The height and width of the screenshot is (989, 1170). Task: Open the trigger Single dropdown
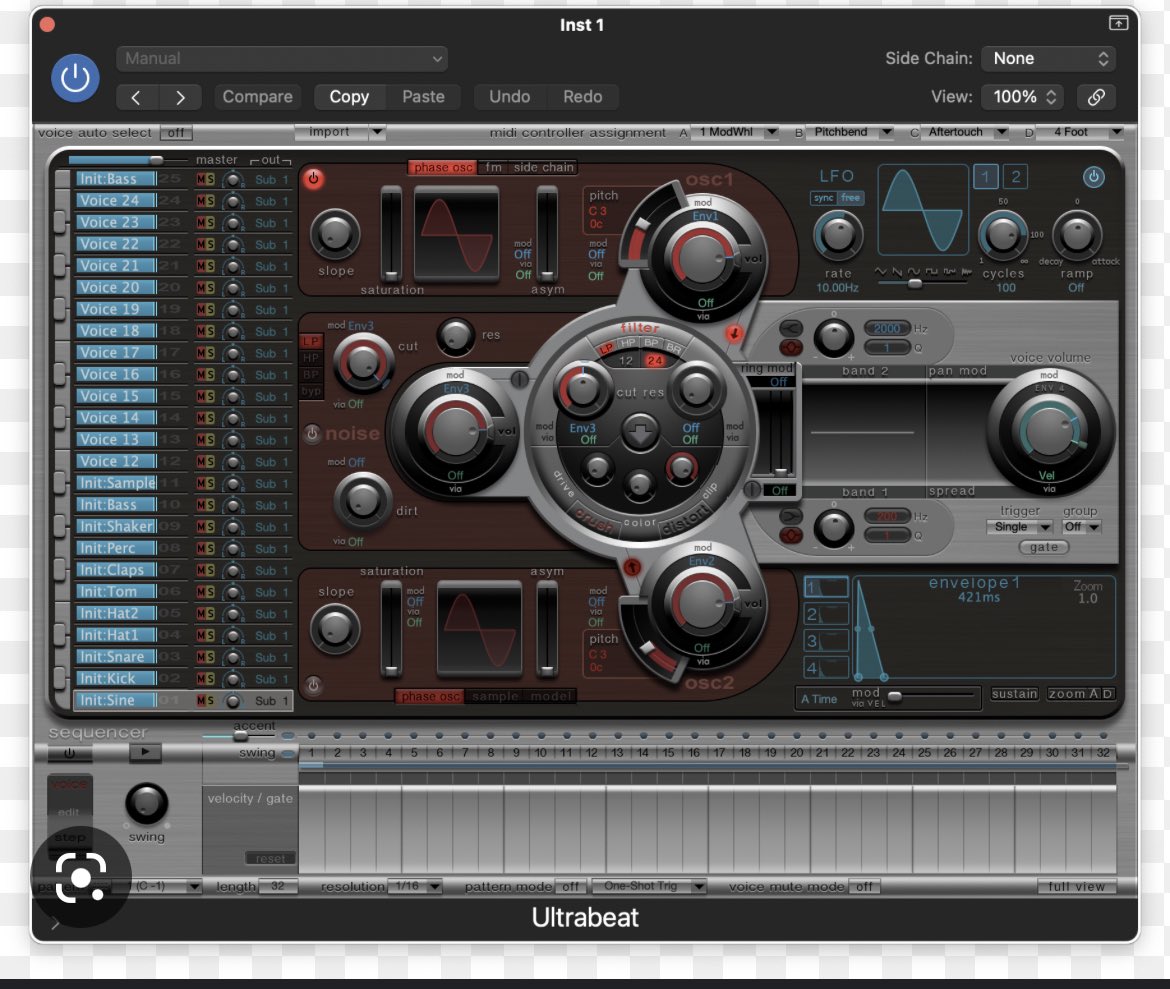(x=1019, y=527)
